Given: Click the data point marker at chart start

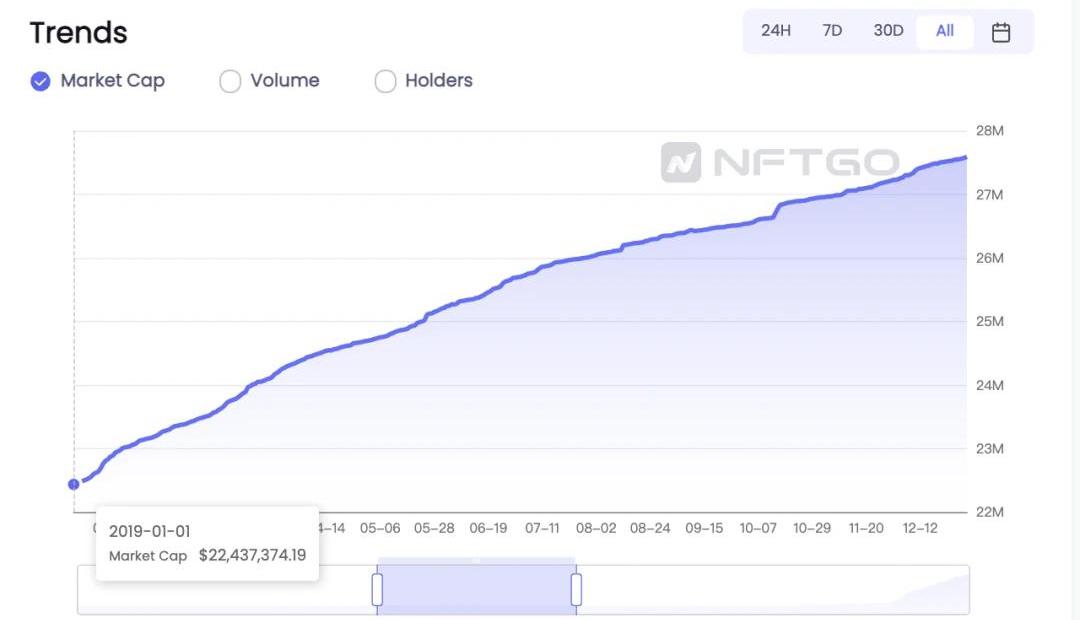Looking at the screenshot, I should 74,484.
